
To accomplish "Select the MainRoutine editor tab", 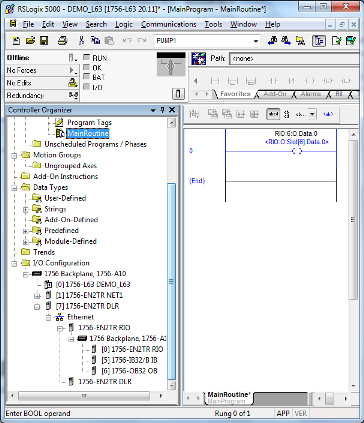I will 229,397.
